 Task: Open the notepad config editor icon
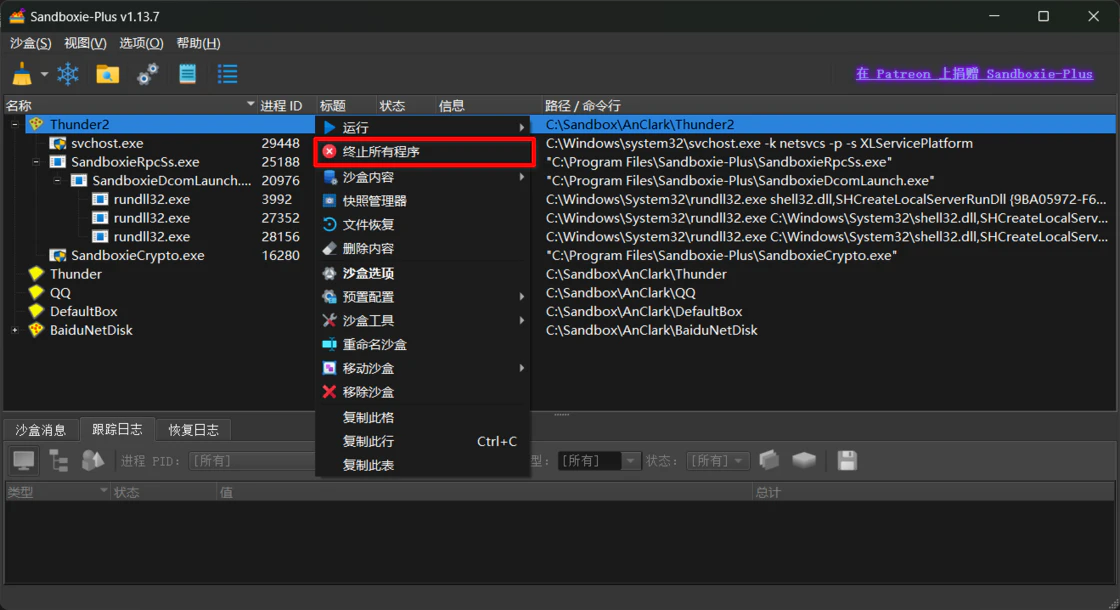(187, 74)
